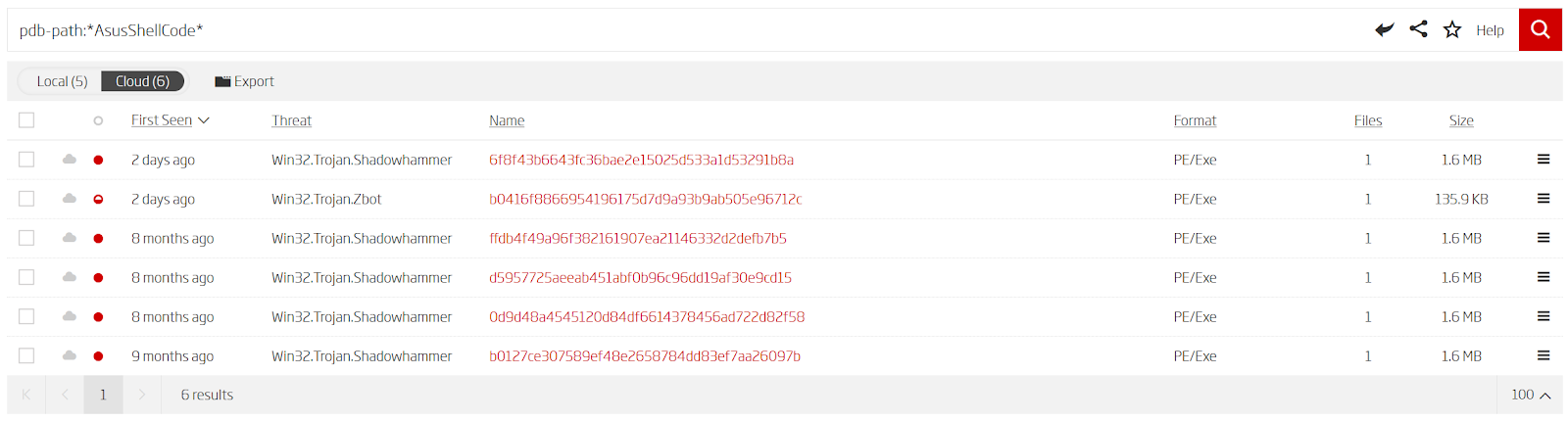The width and height of the screenshot is (1568, 421).
Task: Click the red threat dot on d5957725 row
Action: click(x=98, y=278)
